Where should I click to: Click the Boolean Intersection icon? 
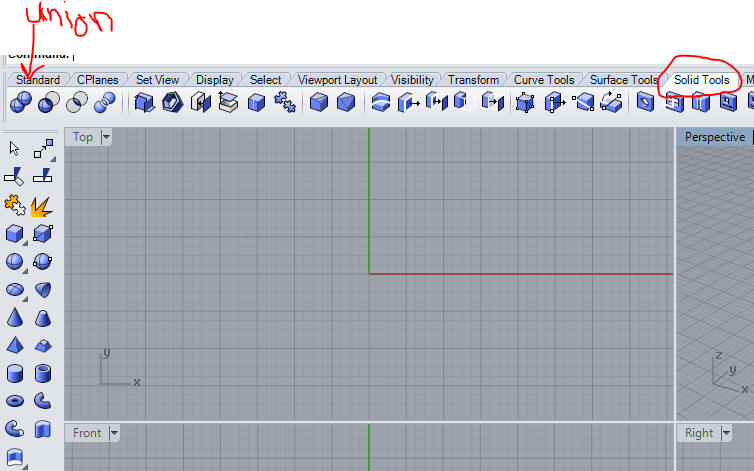pyautogui.click(x=76, y=102)
